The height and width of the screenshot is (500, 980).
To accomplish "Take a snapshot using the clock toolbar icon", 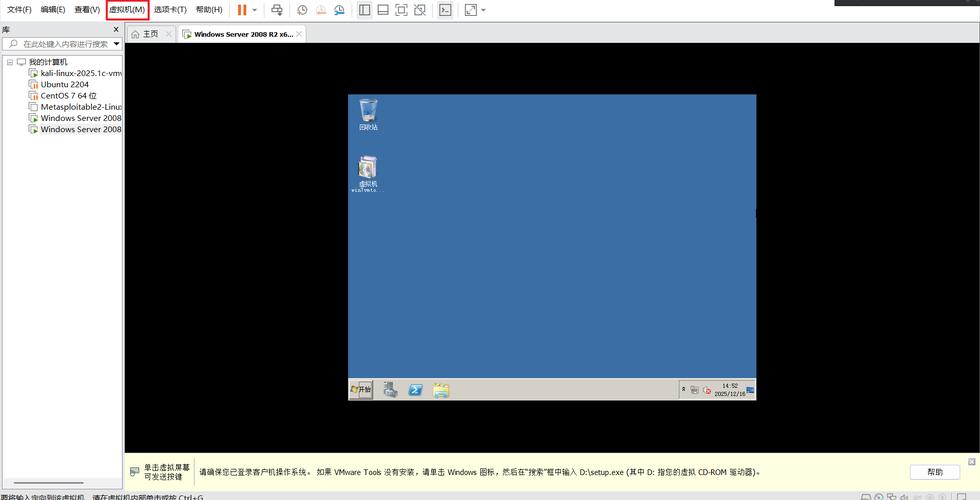I will pos(302,10).
